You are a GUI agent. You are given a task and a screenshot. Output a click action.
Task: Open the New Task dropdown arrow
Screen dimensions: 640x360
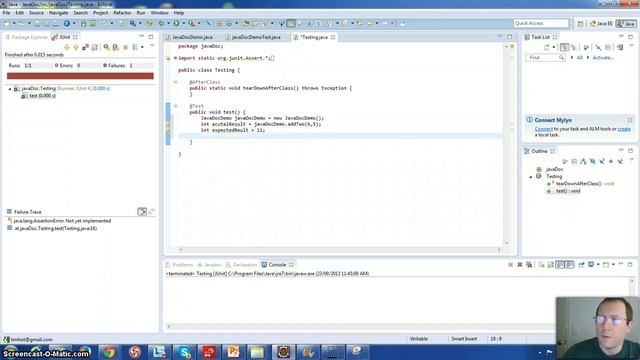pos(554,47)
